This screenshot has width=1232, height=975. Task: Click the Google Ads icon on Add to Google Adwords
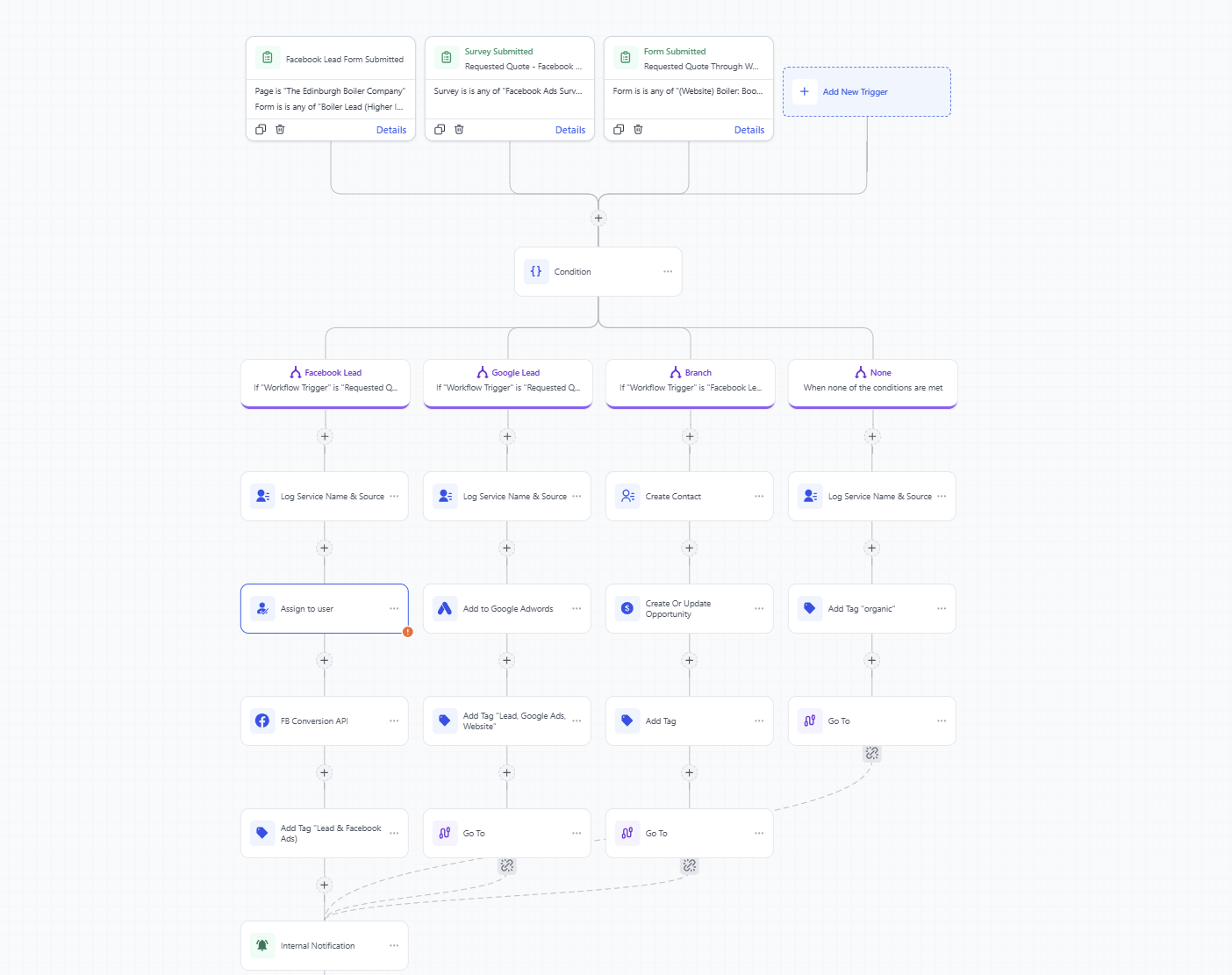tap(445, 608)
